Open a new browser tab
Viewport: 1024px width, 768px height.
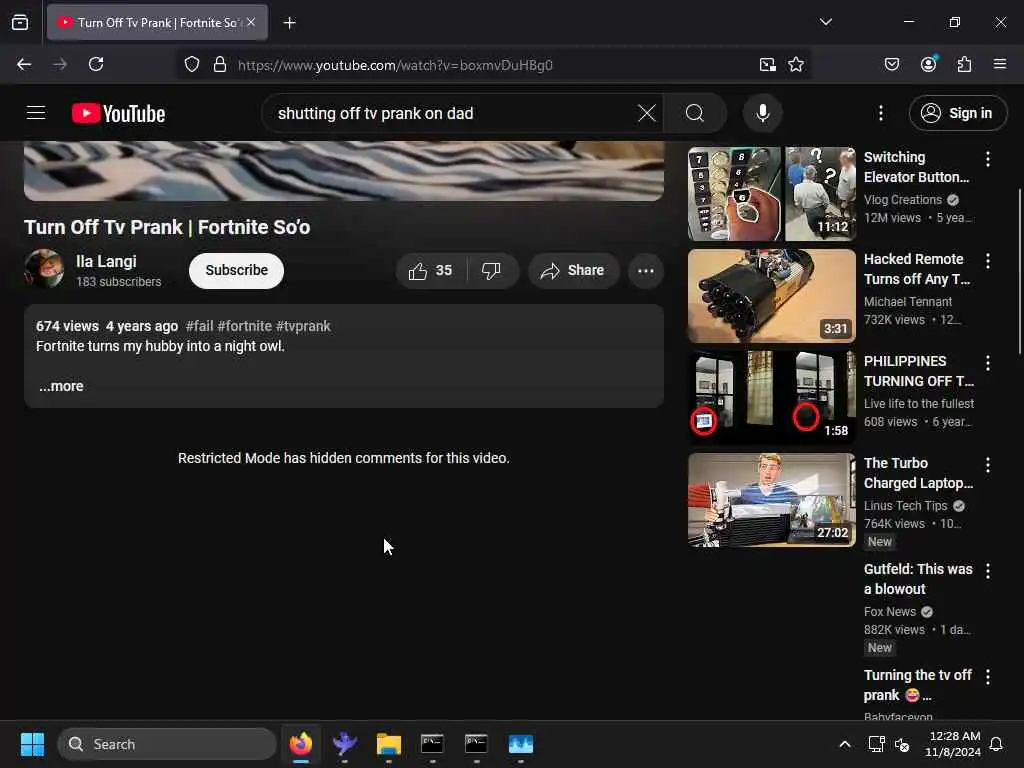[x=289, y=23]
